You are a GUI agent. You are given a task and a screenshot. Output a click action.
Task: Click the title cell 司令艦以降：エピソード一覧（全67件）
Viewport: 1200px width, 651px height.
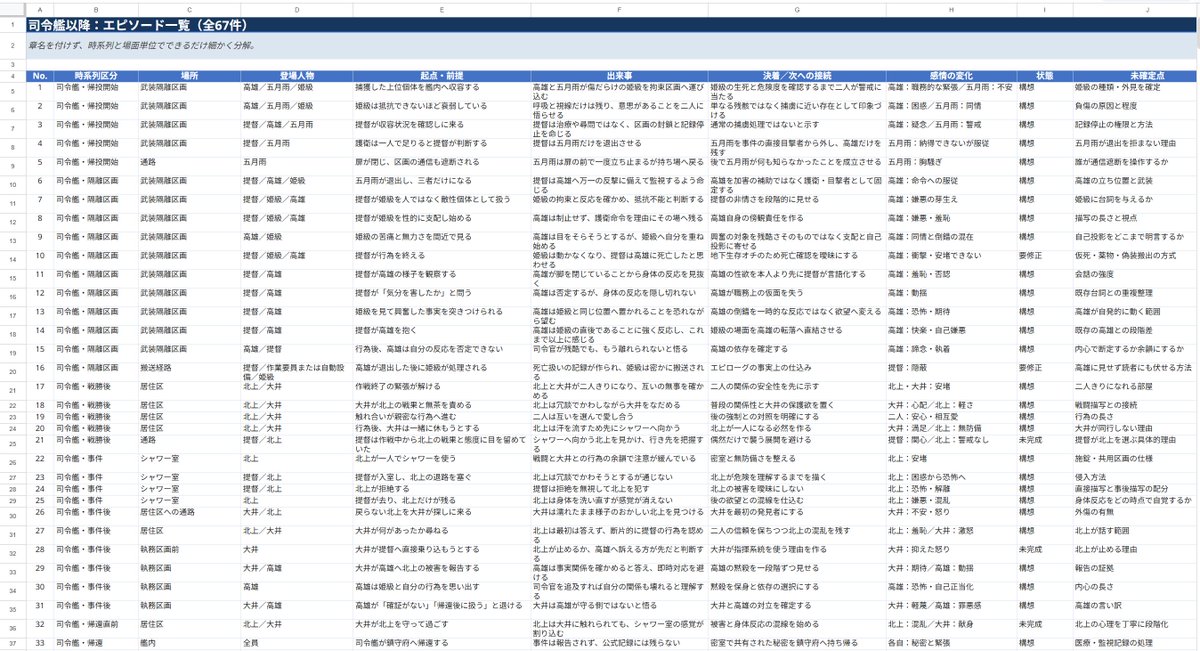coord(612,24)
